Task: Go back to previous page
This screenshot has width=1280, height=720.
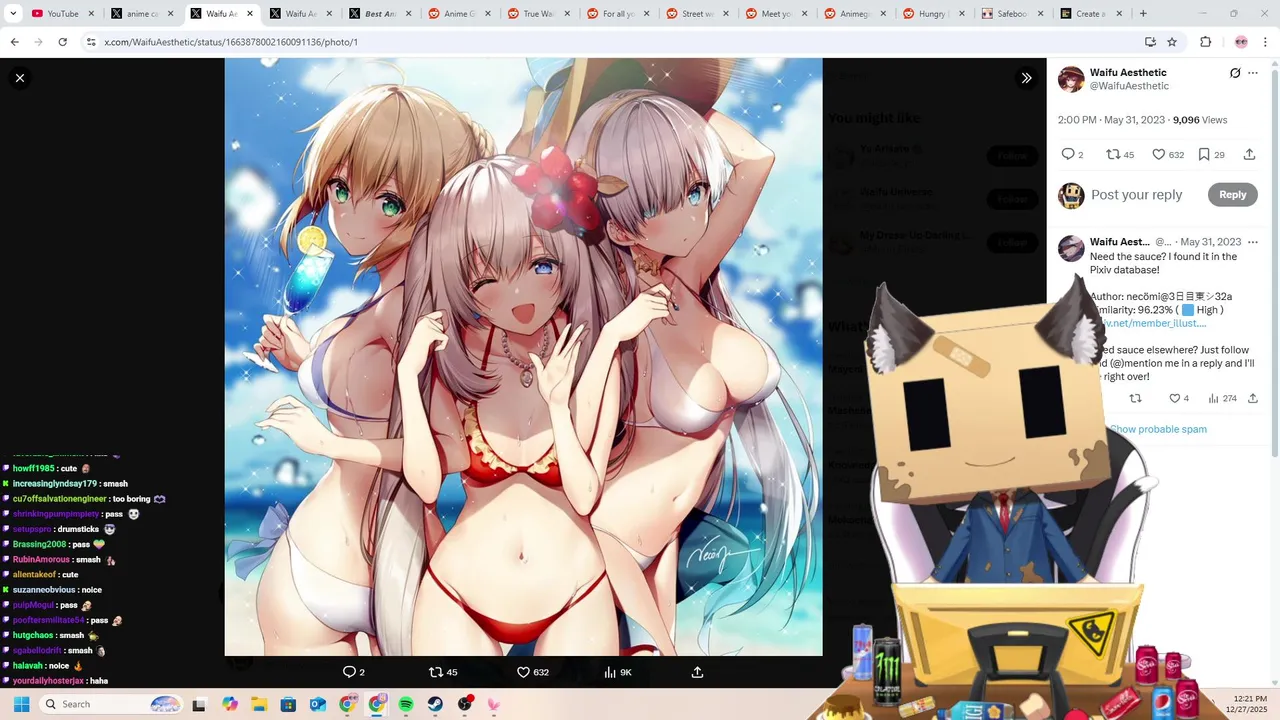Action: pos(14,42)
